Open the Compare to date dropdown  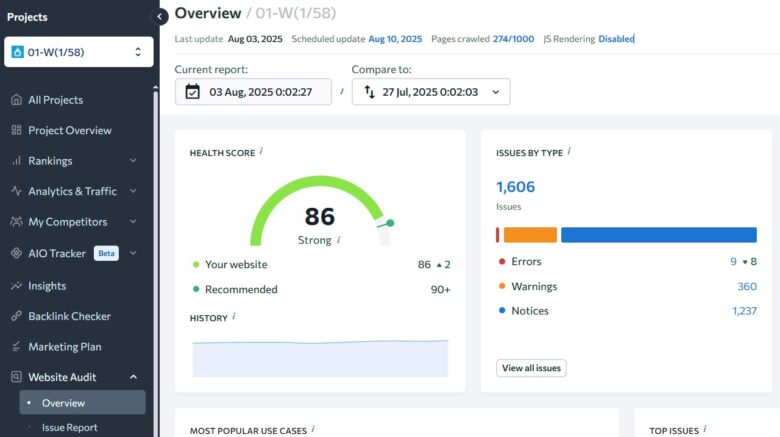pos(431,92)
